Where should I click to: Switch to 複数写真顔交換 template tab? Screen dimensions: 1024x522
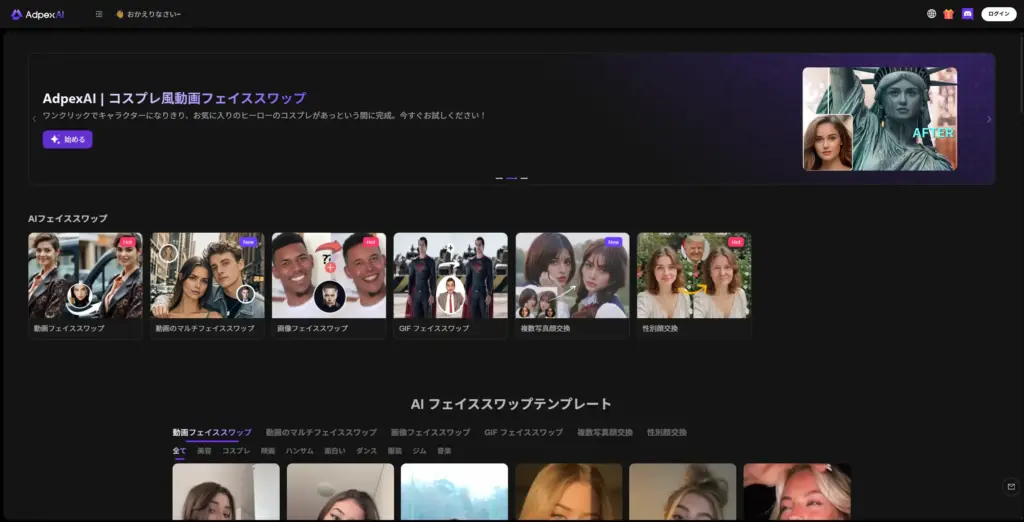click(x=605, y=432)
